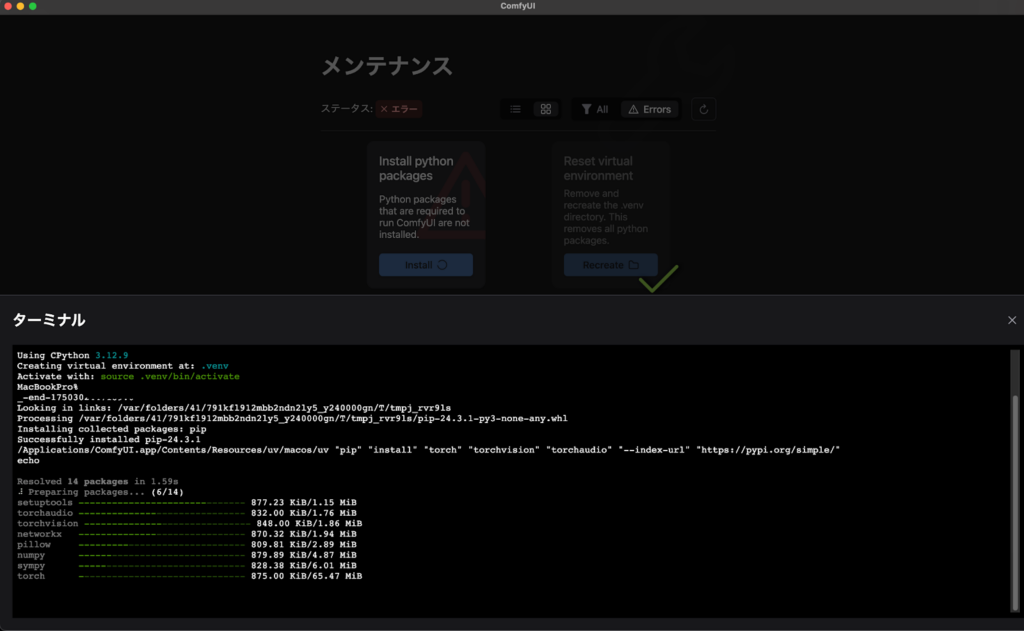This screenshot has width=1024, height=631.
Task: Click the setuptools download progress line
Action: [x=187, y=502]
